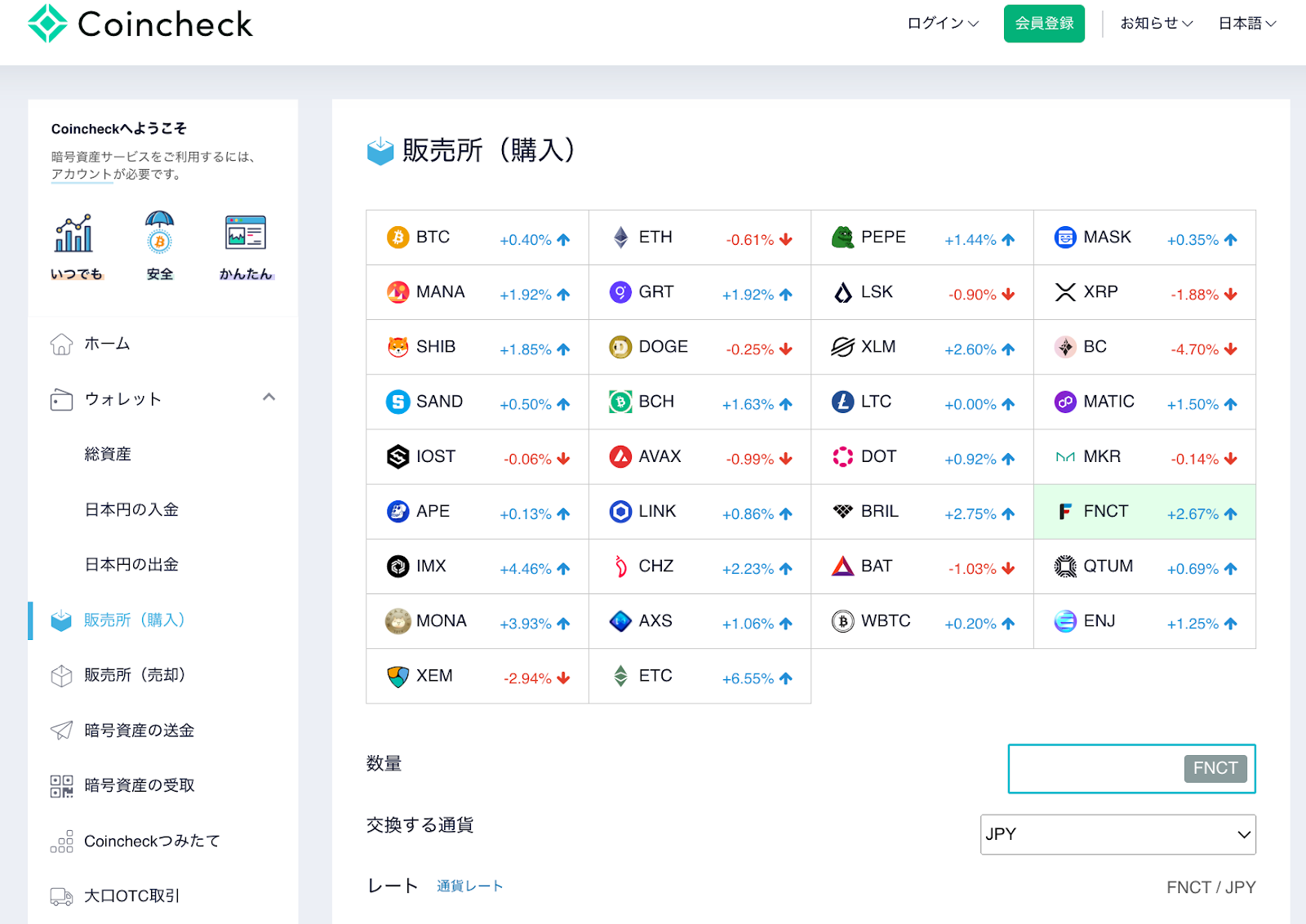Select the LINK coin icon

pos(620,512)
